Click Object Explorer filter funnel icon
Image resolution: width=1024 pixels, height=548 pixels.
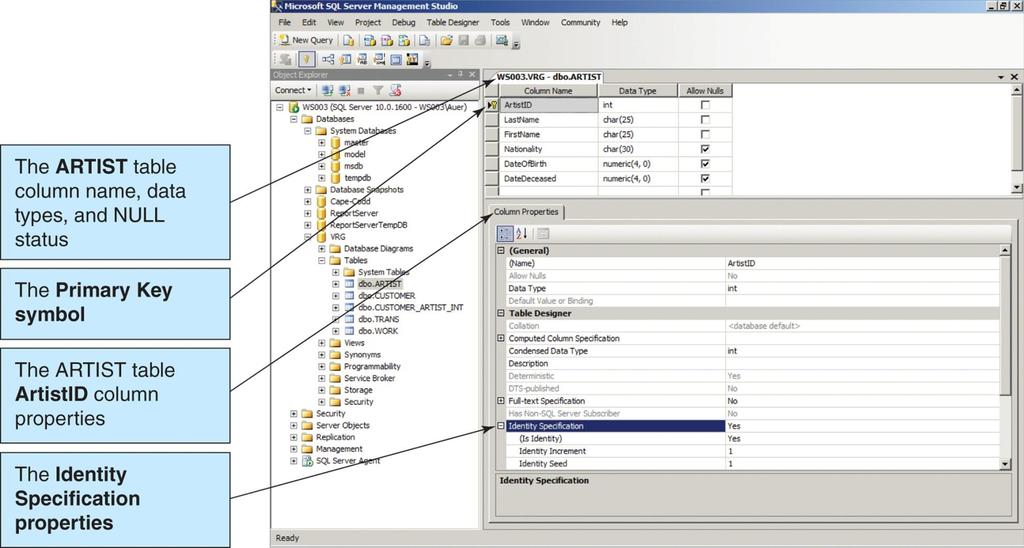[377, 90]
